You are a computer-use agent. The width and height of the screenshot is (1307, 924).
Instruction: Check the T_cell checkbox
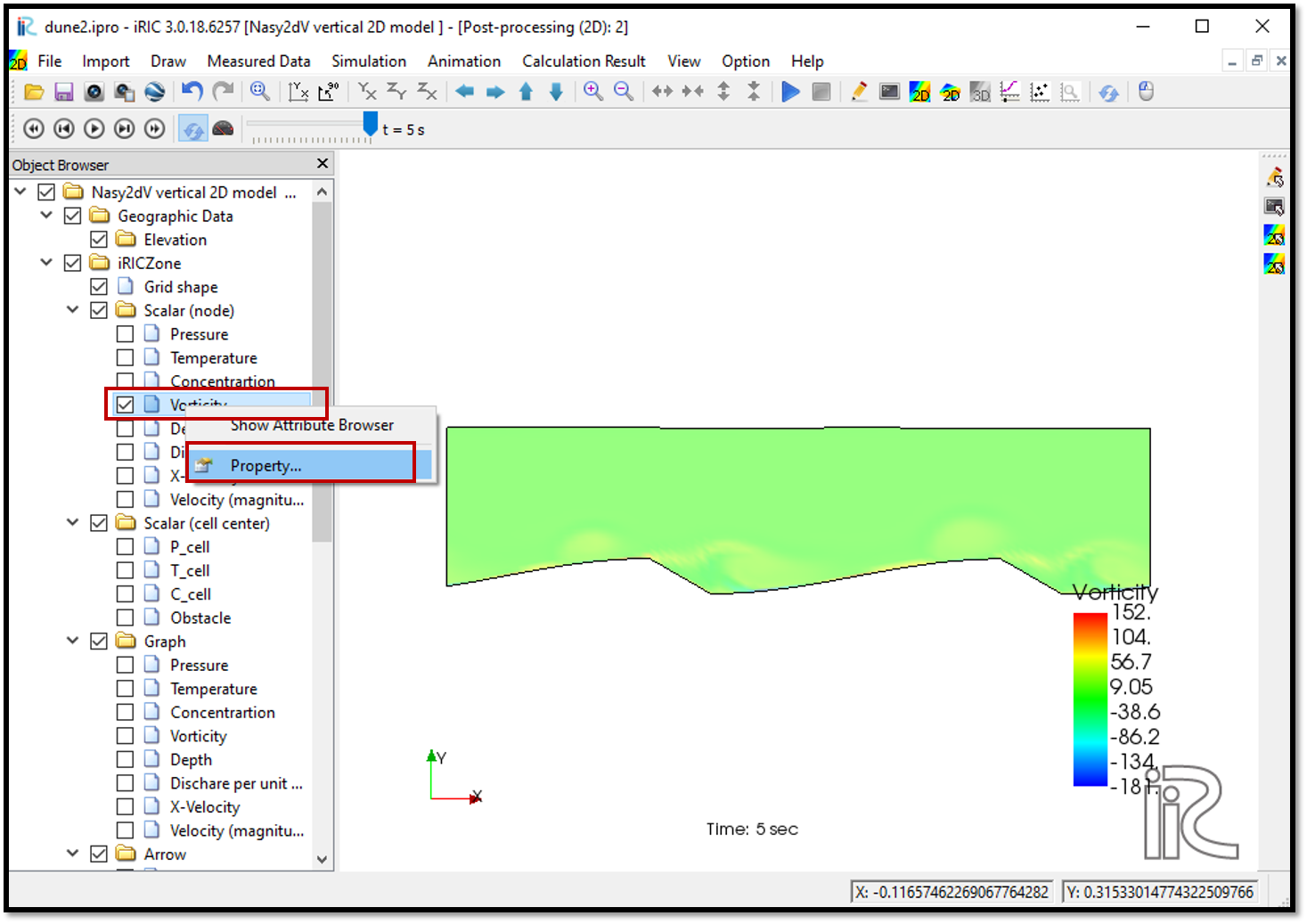click(x=125, y=570)
